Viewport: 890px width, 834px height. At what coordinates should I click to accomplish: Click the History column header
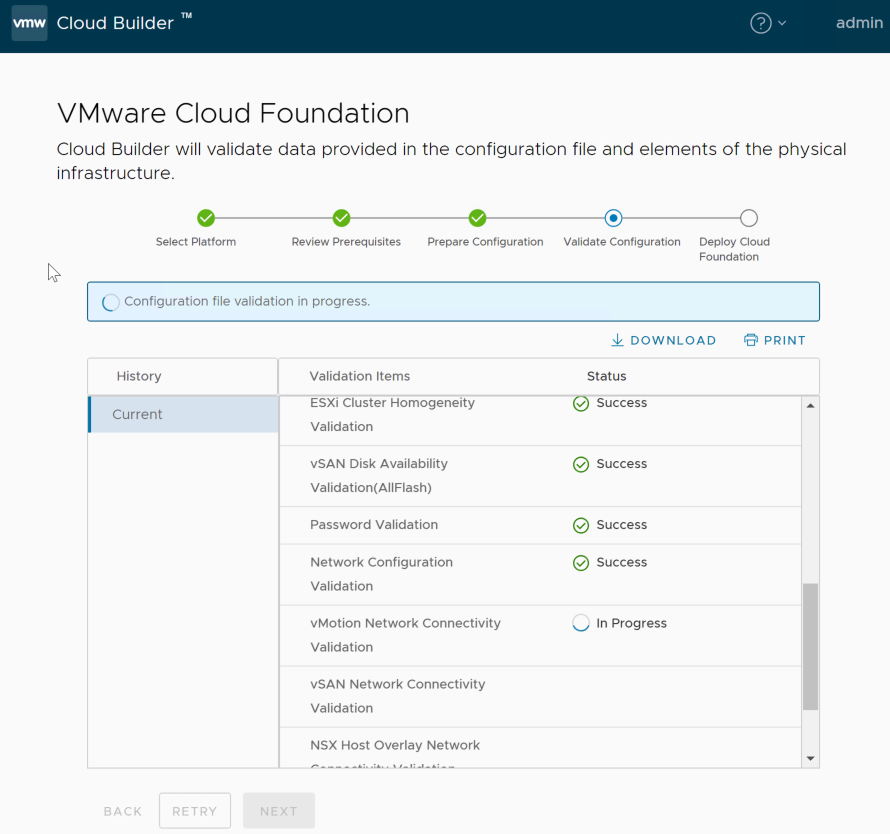(139, 376)
